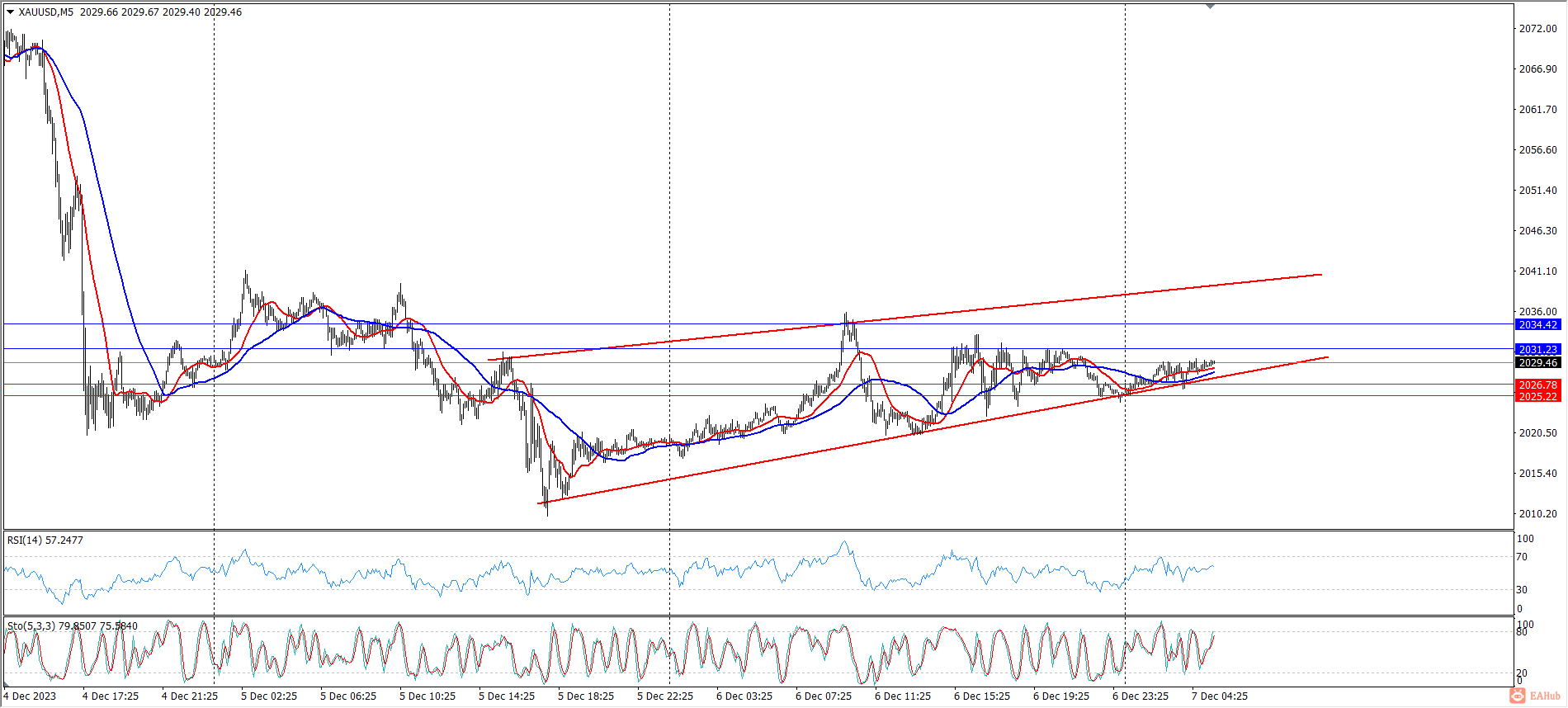Click the 6 Dec 11:25 time label
The width and height of the screenshot is (1568, 708).
pyautogui.click(x=903, y=696)
